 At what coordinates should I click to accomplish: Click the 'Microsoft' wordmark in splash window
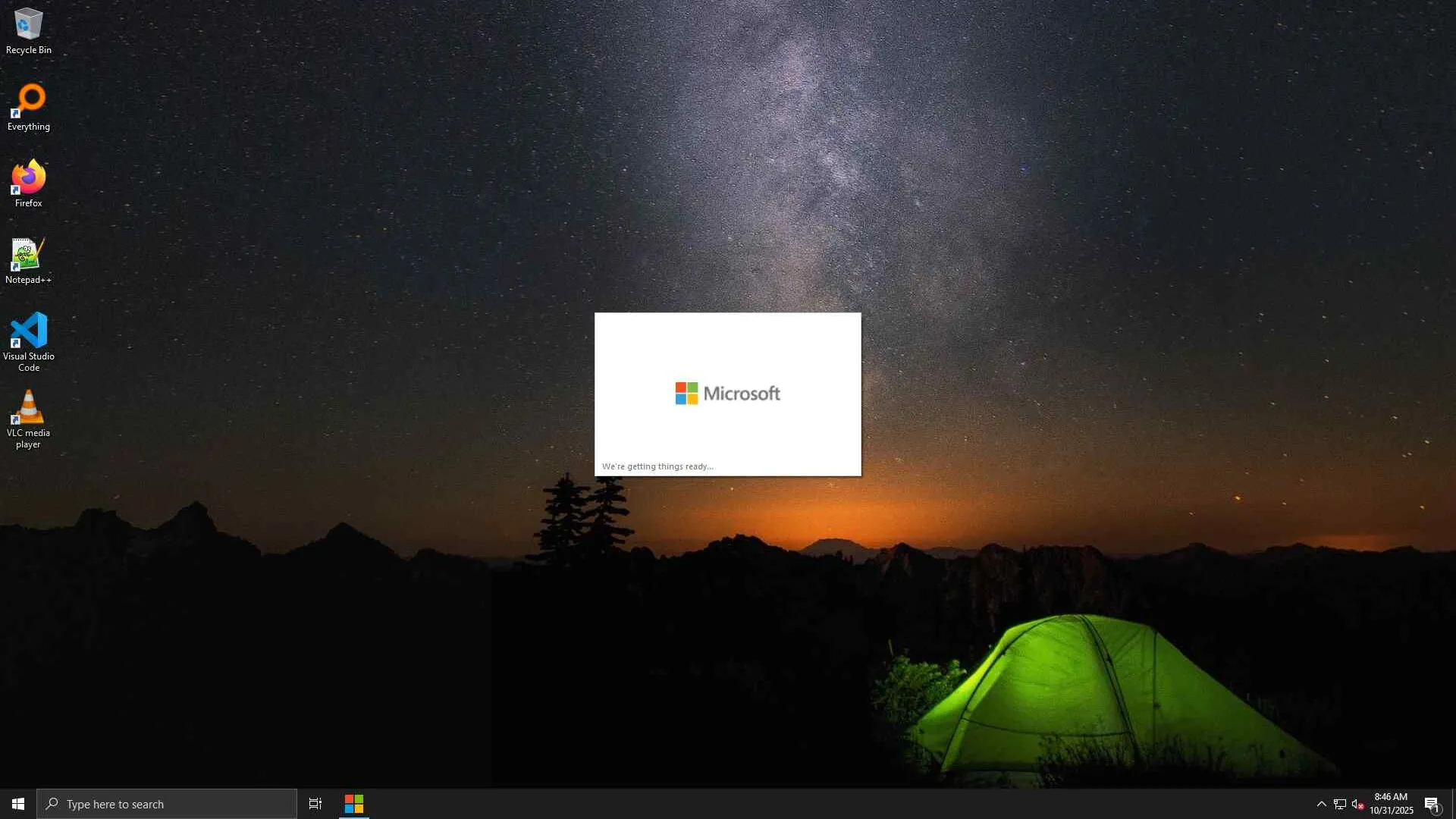742,393
